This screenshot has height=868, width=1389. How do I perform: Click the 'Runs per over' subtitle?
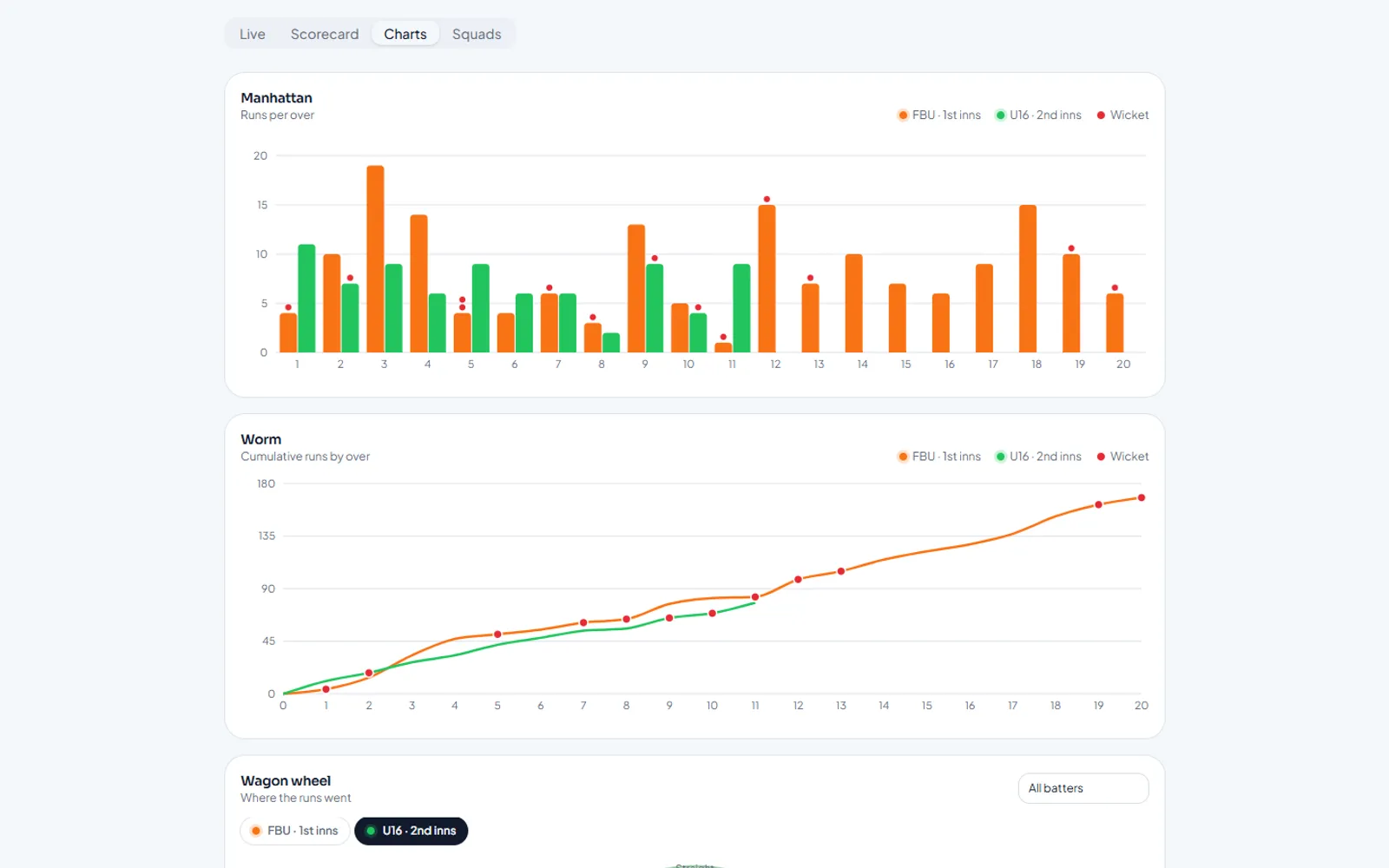pyautogui.click(x=277, y=115)
